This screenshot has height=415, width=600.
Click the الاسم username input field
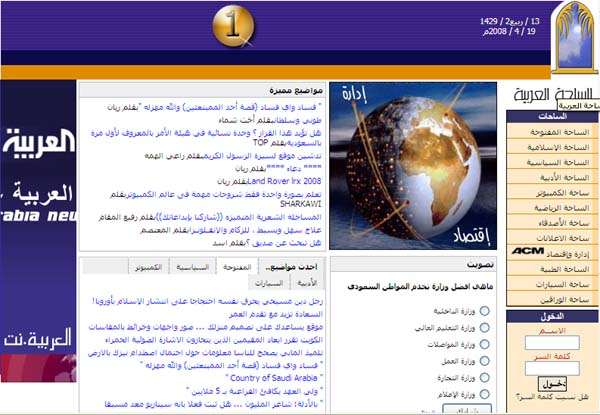552,343
